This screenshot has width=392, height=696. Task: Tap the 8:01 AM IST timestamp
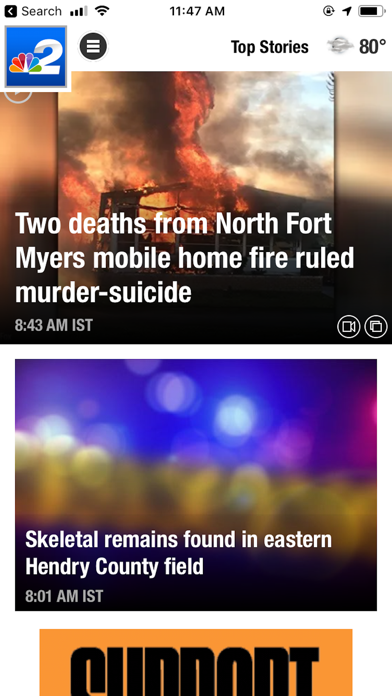[x=64, y=596]
